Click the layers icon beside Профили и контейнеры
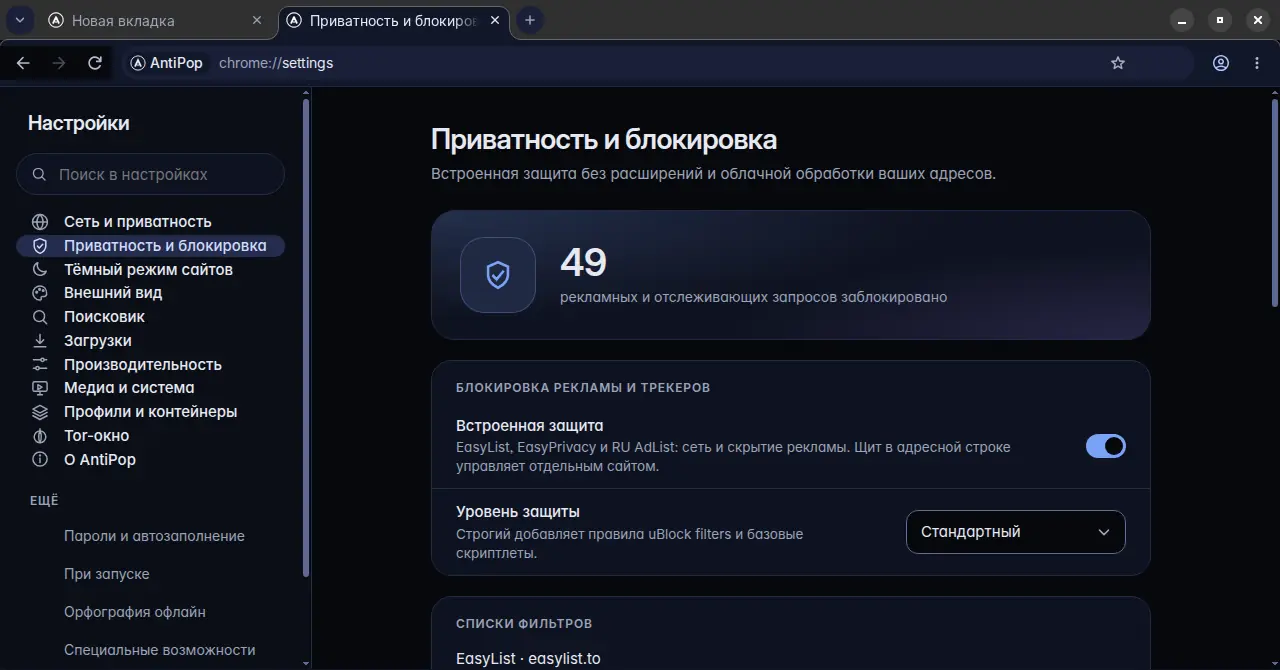Image resolution: width=1280 pixels, height=670 pixels. pyautogui.click(x=40, y=412)
